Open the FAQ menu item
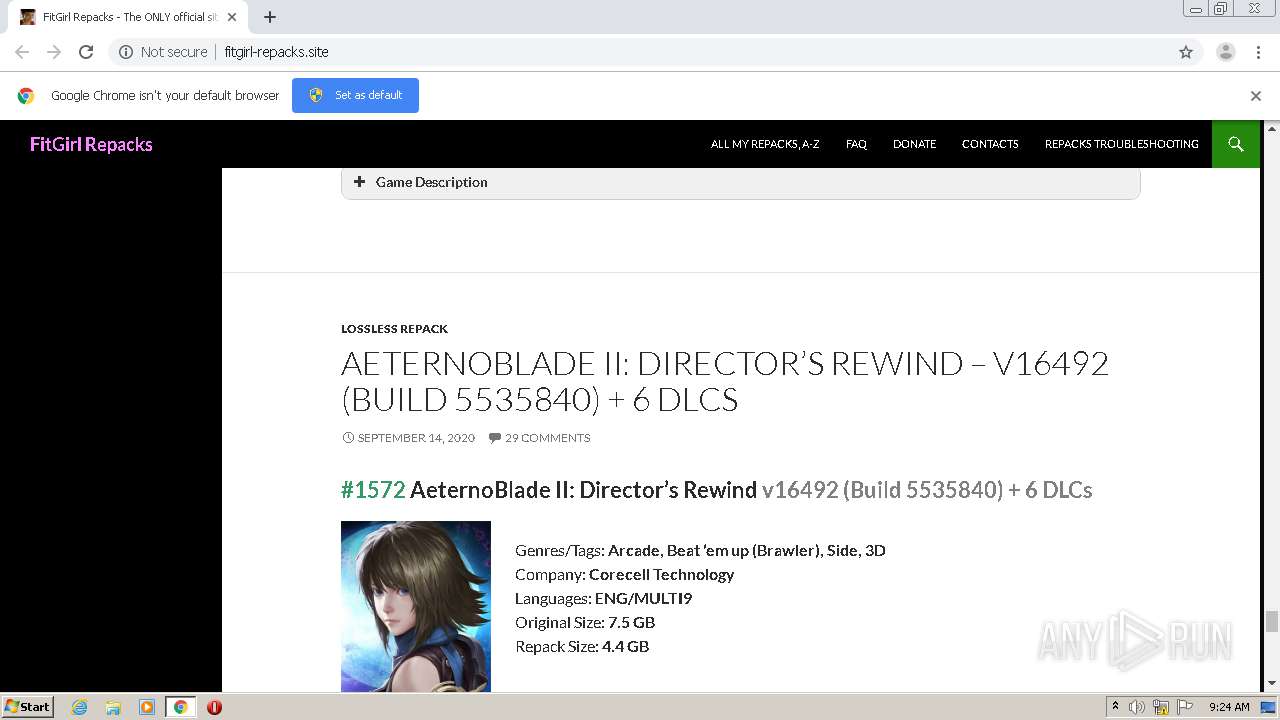Viewport: 1280px width, 720px height. [856, 144]
